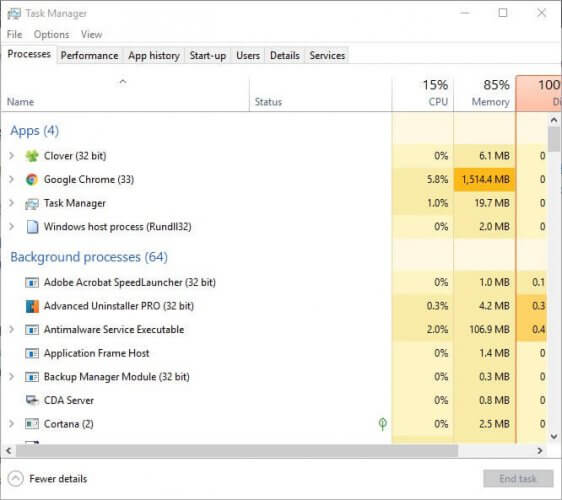The image size is (562, 500).
Task: Click the End task button
Action: [518, 478]
